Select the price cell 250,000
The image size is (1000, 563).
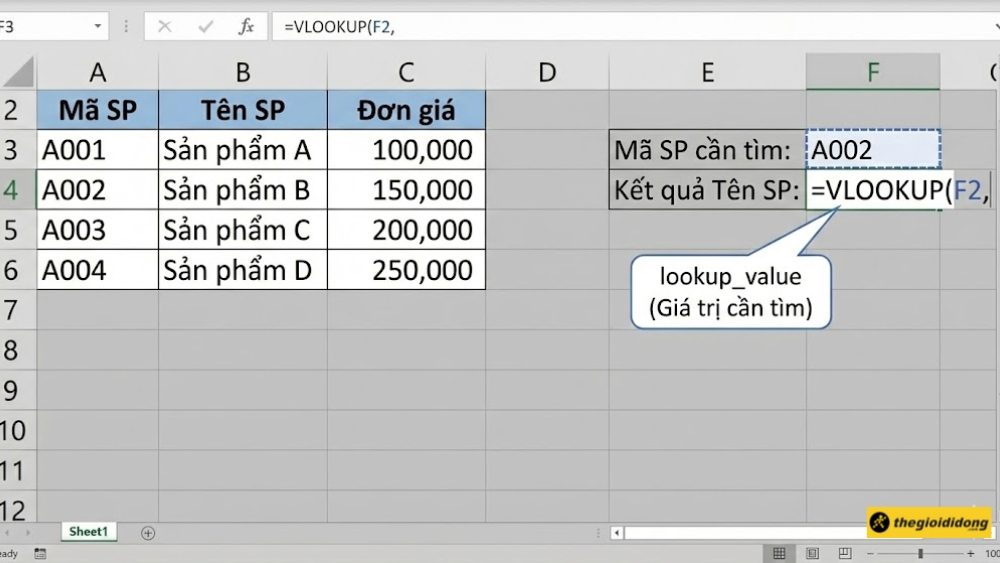(x=406, y=270)
